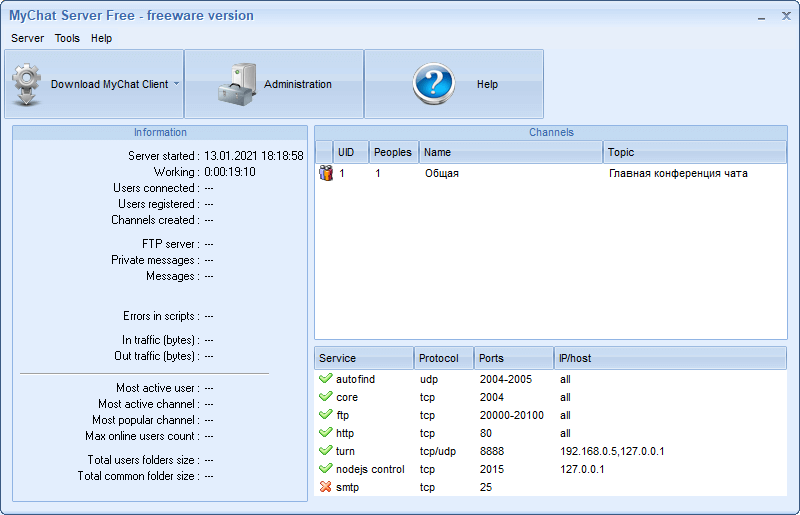Select the ftp service name

coord(342,415)
